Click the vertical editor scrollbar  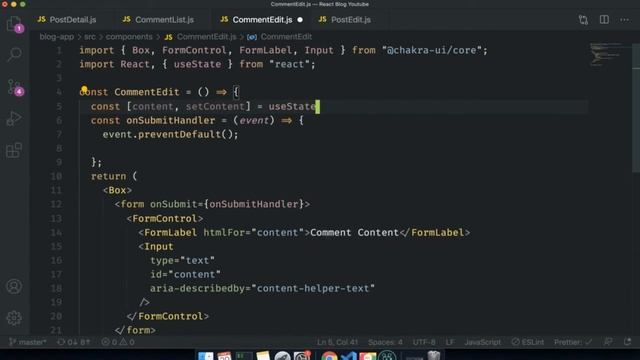point(636,108)
